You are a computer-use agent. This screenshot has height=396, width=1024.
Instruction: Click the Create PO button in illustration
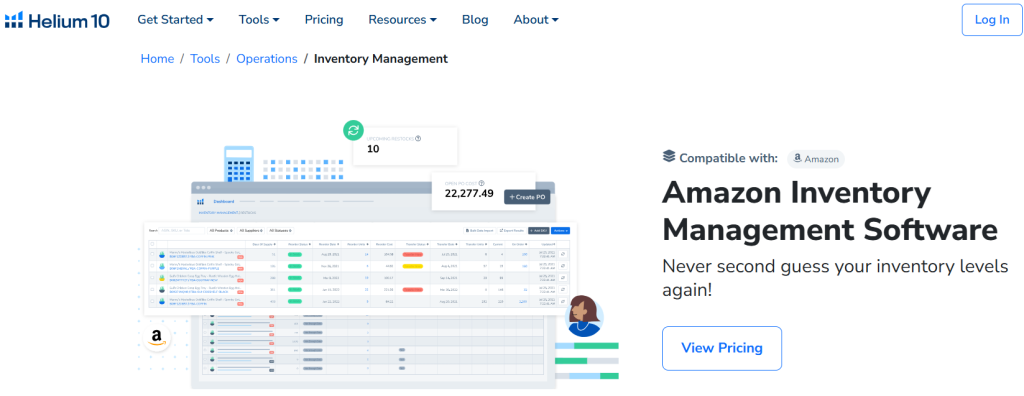527,197
